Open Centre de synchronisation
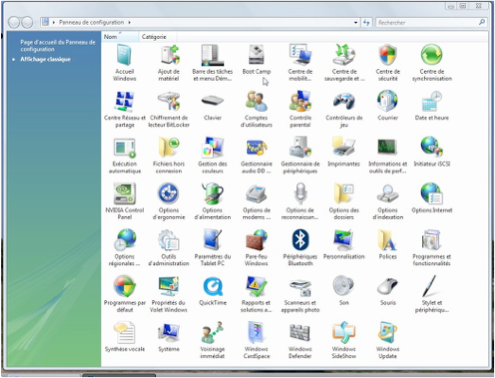The image size is (495, 378). 432,63
